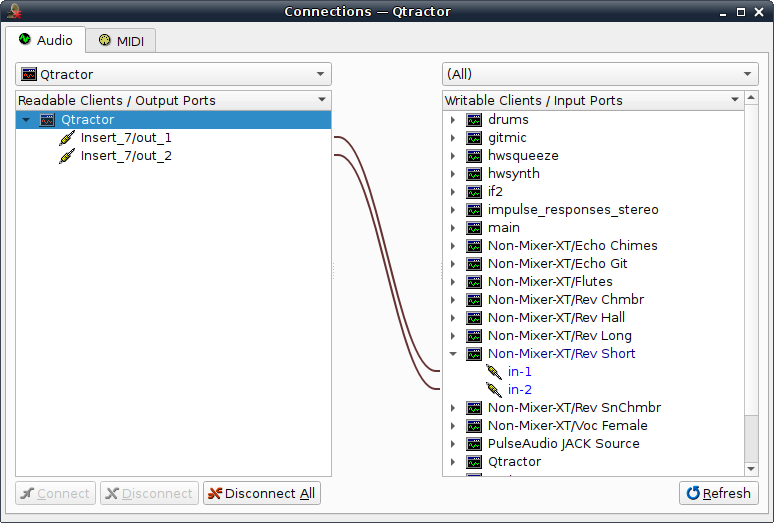Click the plug icon of Insert_7/out_1

coord(67,138)
